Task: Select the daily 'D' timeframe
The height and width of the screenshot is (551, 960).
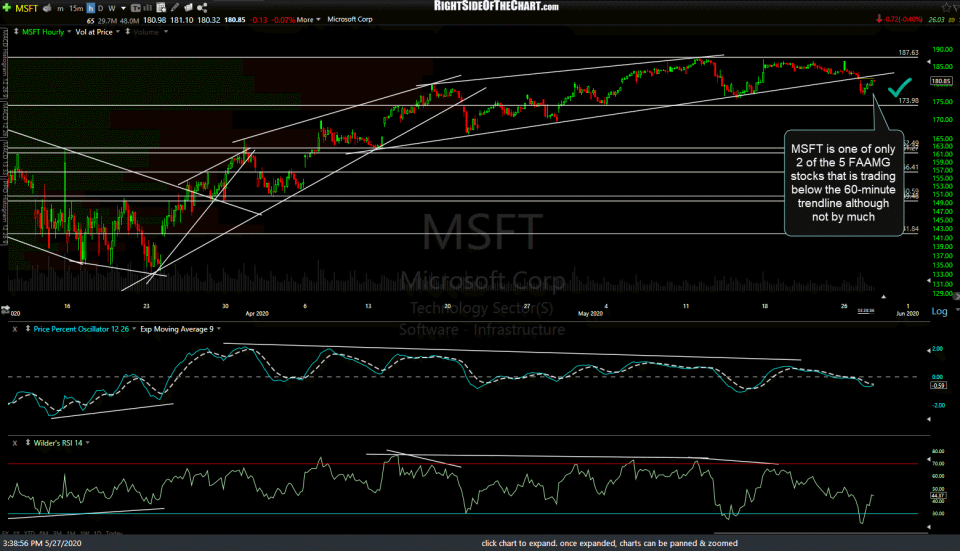Action: click(100, 9)
